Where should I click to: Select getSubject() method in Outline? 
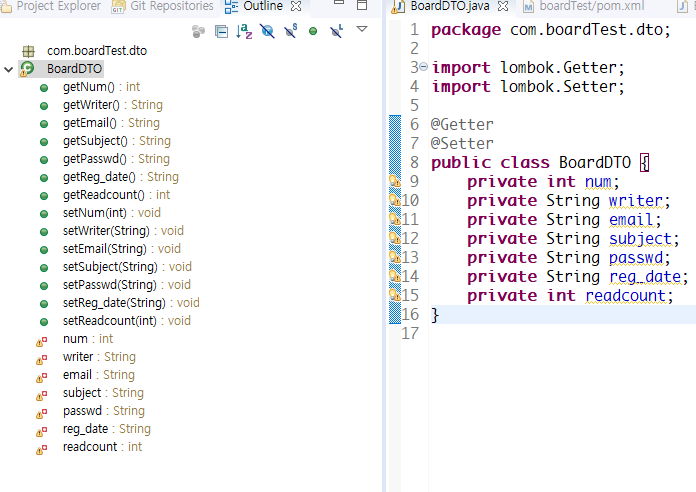pos(117,141)
